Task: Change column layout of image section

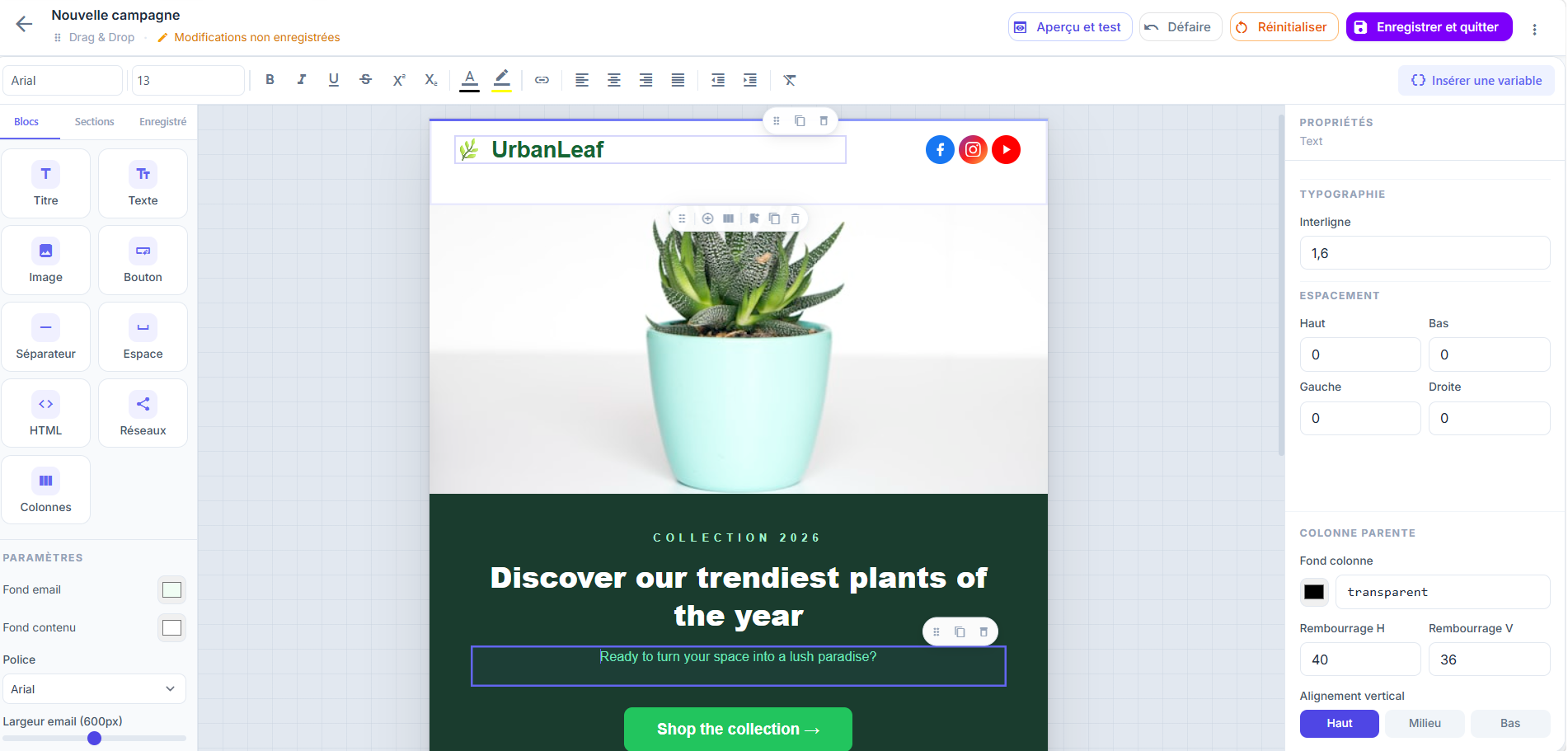Action: [x=729, y=218]
